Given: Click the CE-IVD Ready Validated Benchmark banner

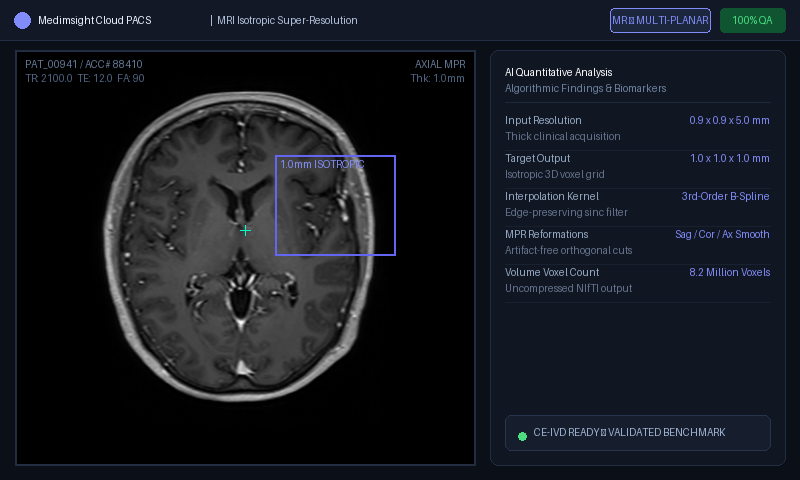Looking at the screenshot, I should [637, 433].
